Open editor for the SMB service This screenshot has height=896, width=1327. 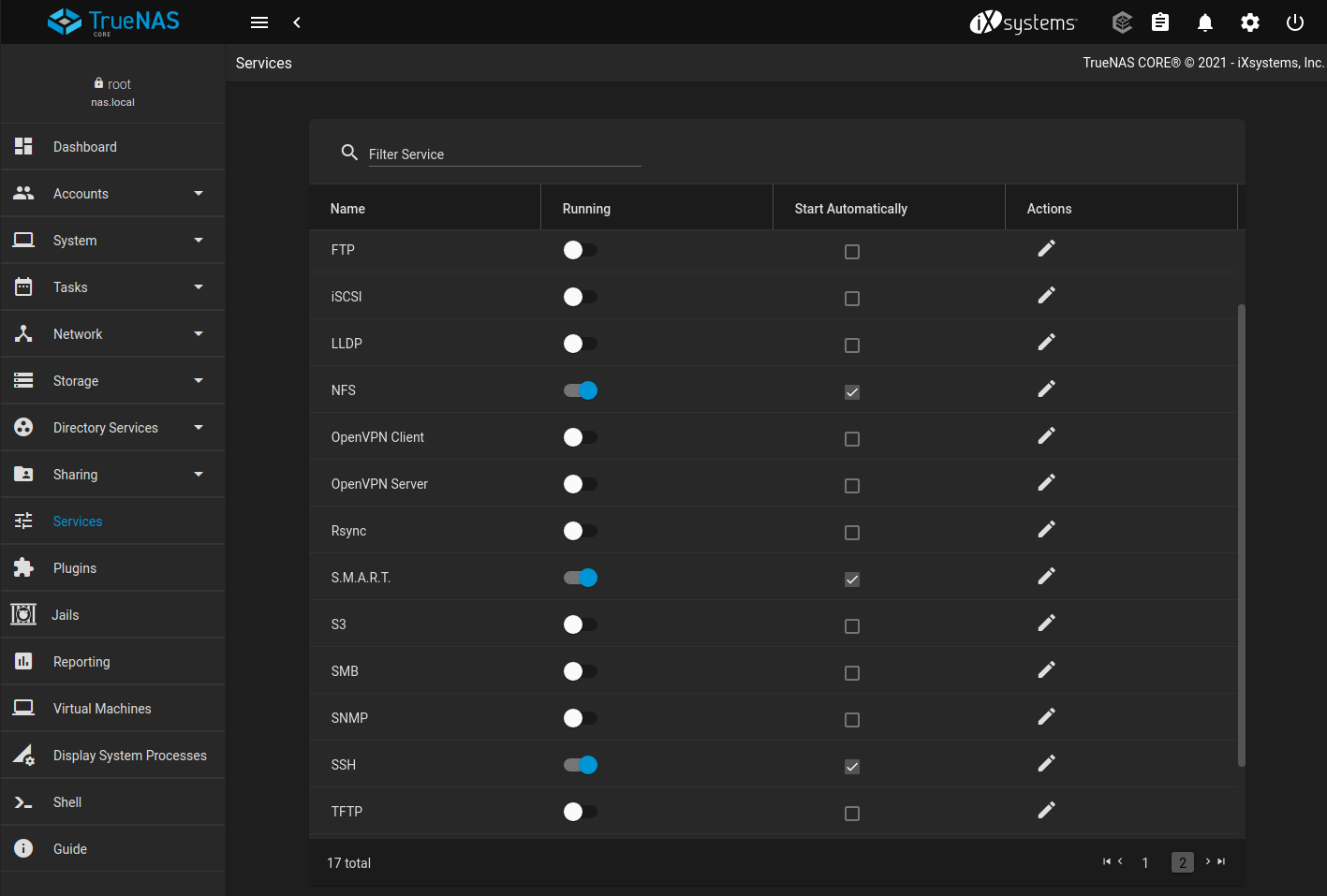click(1046, 668)
